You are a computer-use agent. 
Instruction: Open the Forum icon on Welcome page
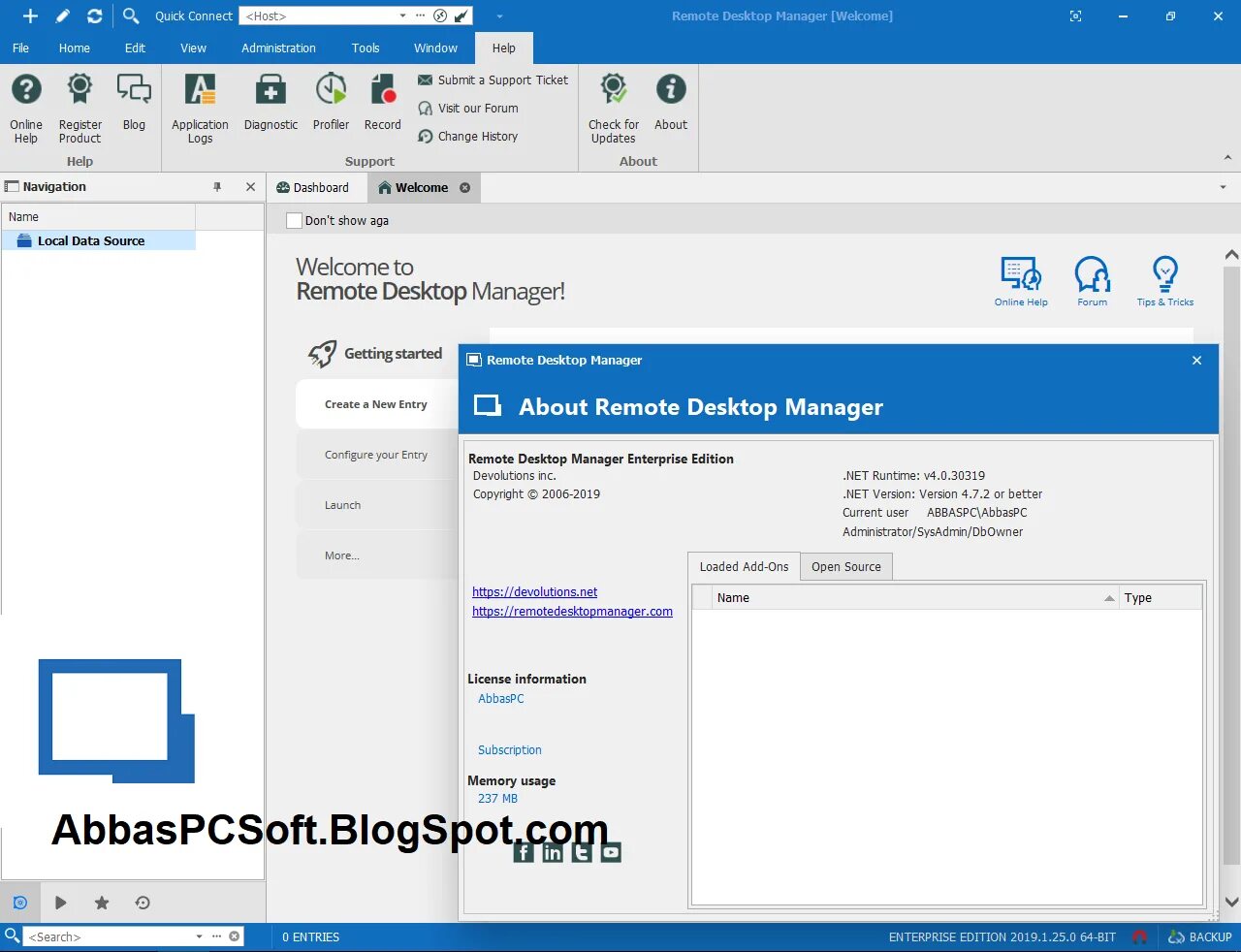click(x=1092, y=281)
